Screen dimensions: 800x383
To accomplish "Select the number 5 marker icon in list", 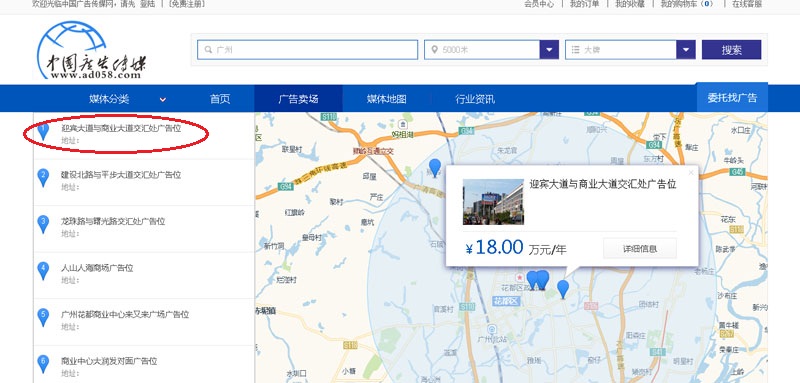I will pyautogui.click(x=43, y=317).
